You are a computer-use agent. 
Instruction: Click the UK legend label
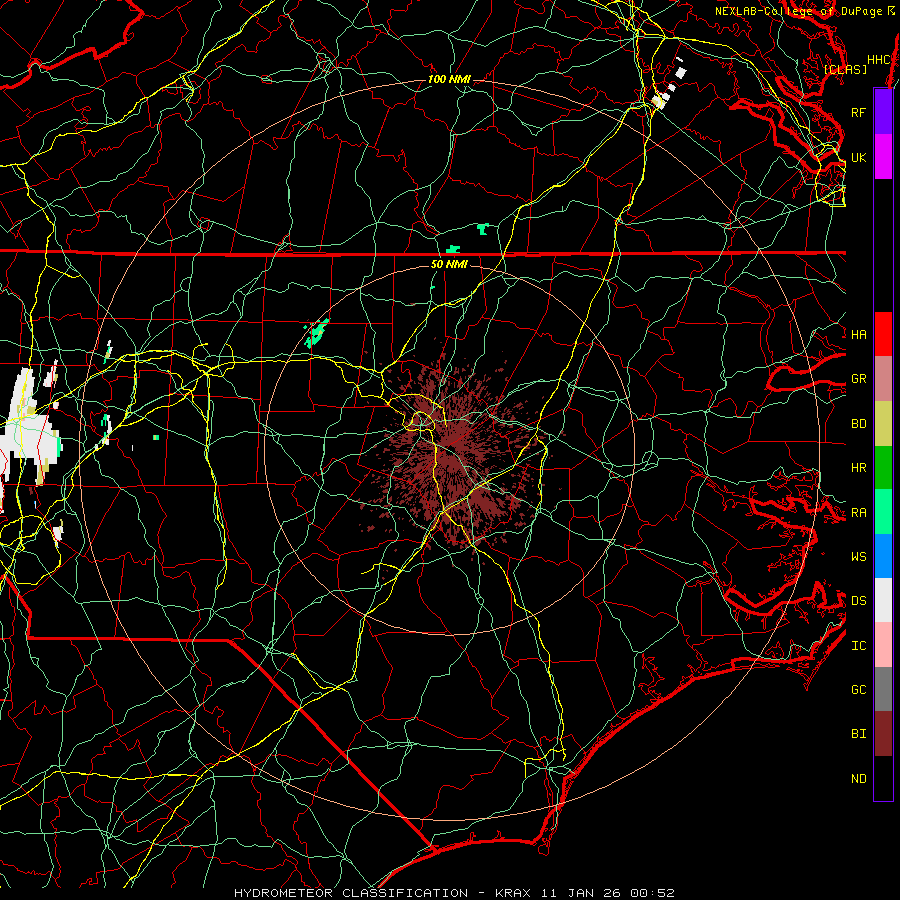coord(858,157)
